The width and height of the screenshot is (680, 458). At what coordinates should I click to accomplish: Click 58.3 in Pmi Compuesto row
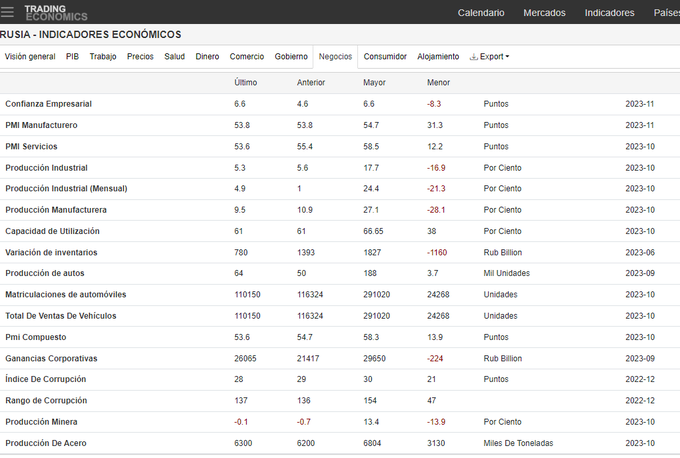(371, 337)
